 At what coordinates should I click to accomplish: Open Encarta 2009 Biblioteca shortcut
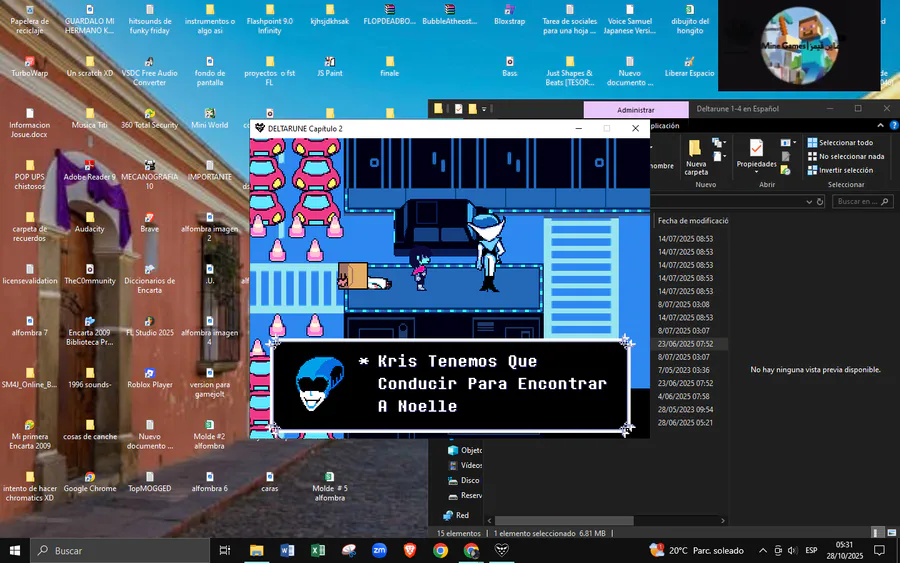click(90, 331)
